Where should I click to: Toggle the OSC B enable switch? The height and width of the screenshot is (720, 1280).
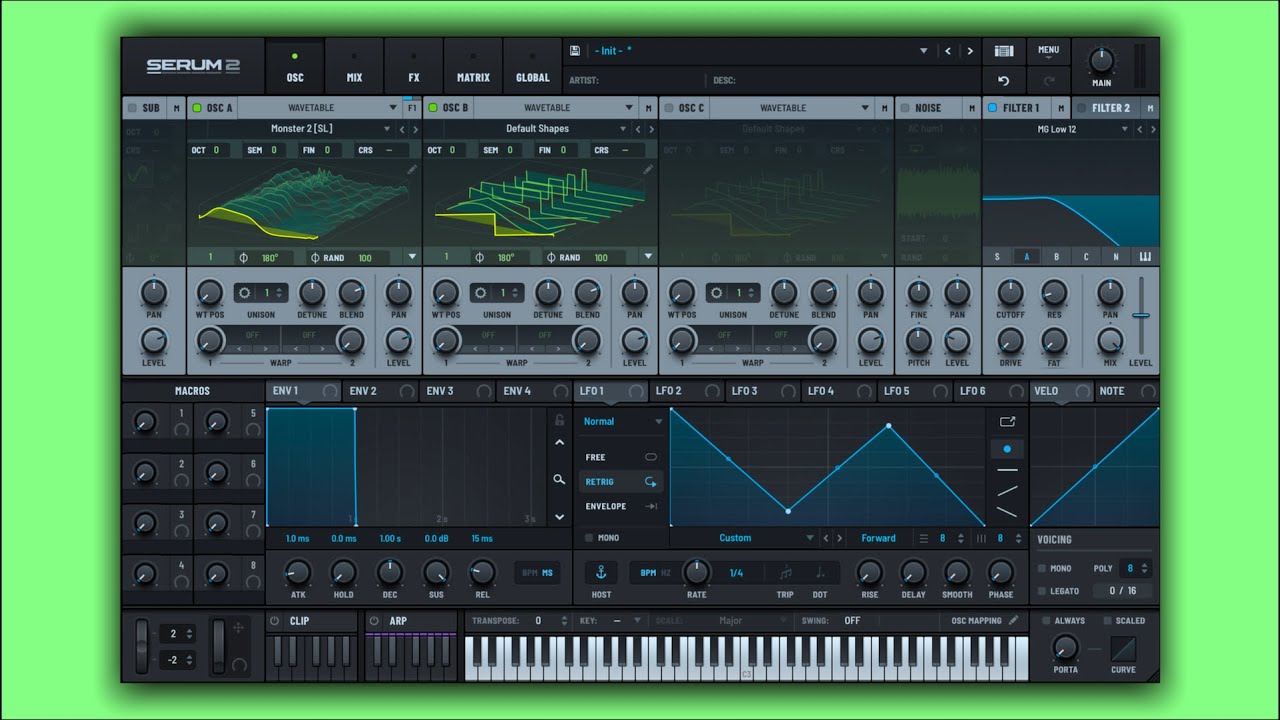click(433, 108)
